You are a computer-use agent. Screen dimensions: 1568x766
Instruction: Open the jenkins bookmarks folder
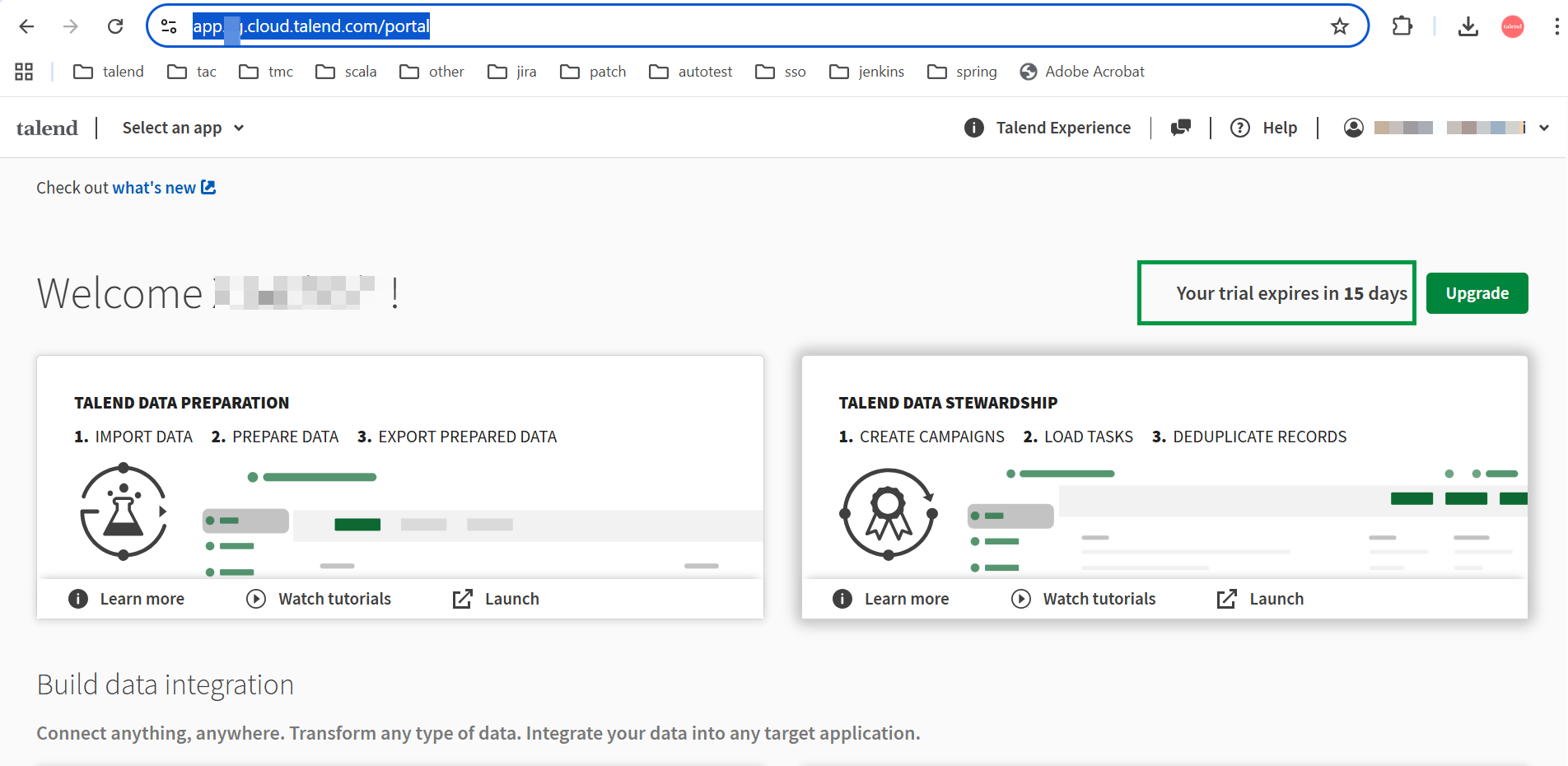[866, 72]
